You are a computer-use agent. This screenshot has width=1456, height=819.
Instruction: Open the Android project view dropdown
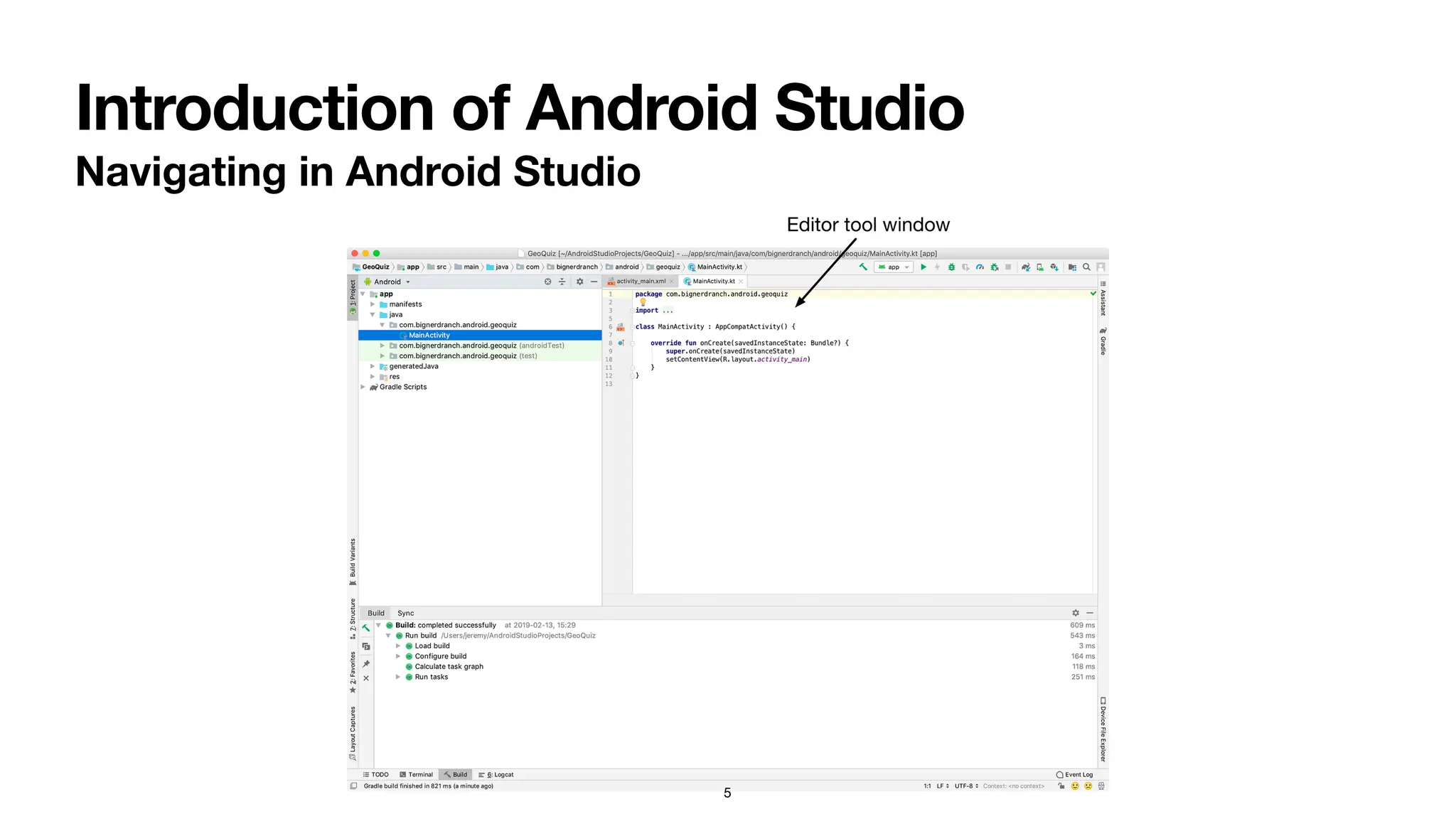tap(387, 282)
